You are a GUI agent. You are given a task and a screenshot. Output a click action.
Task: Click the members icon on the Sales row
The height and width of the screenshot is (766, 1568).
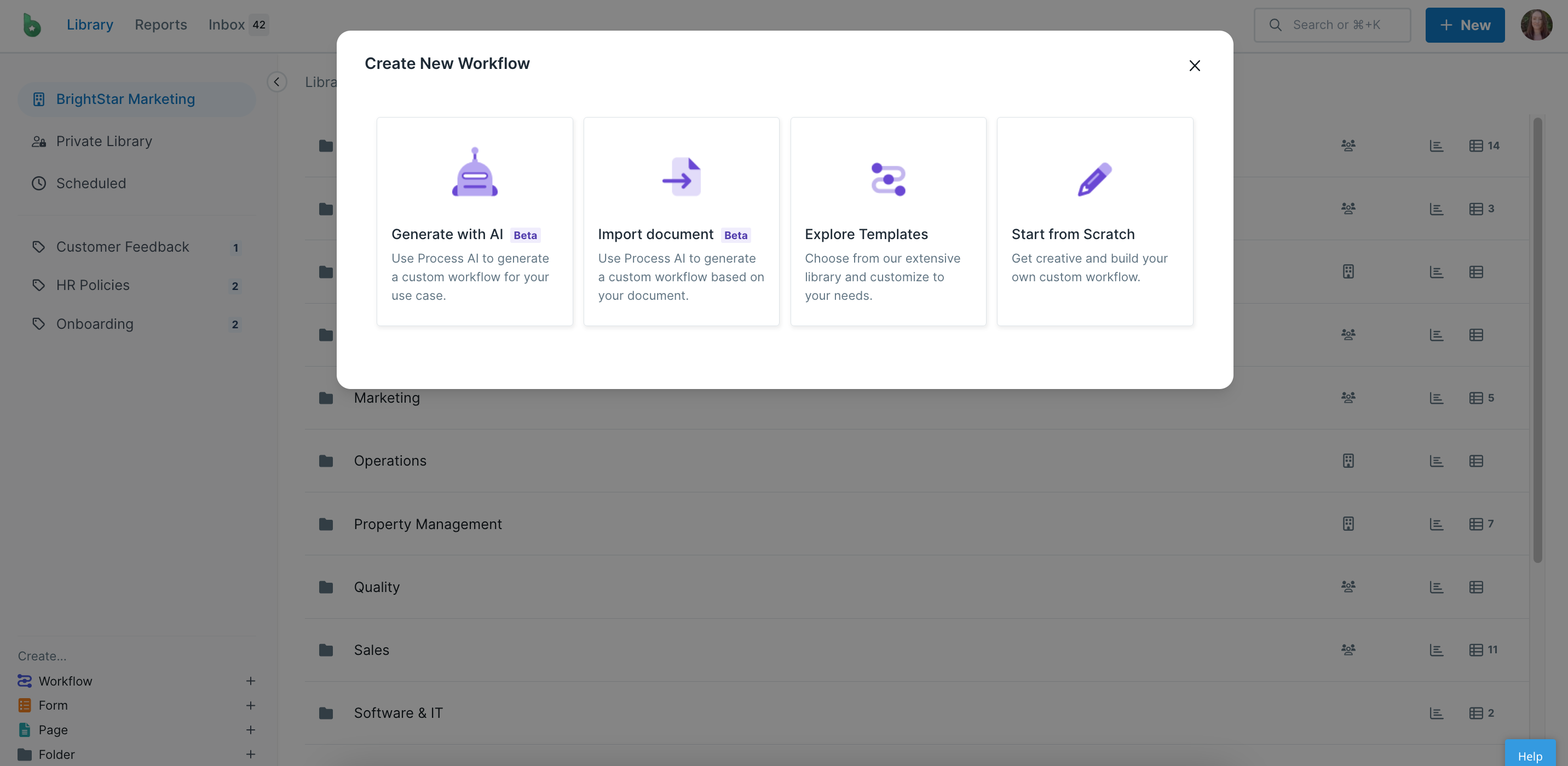click(1348, 649)
